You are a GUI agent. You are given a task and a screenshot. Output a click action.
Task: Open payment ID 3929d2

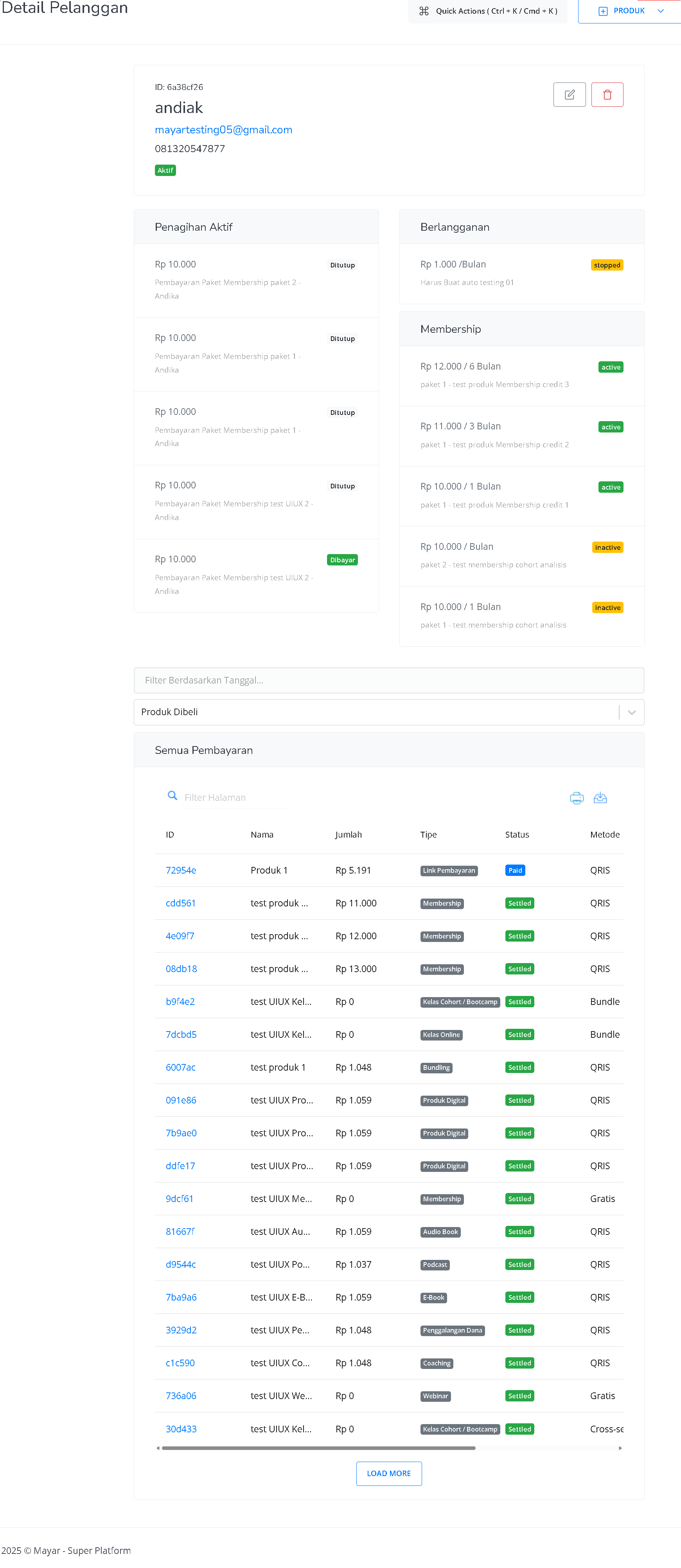point(181,1331)
